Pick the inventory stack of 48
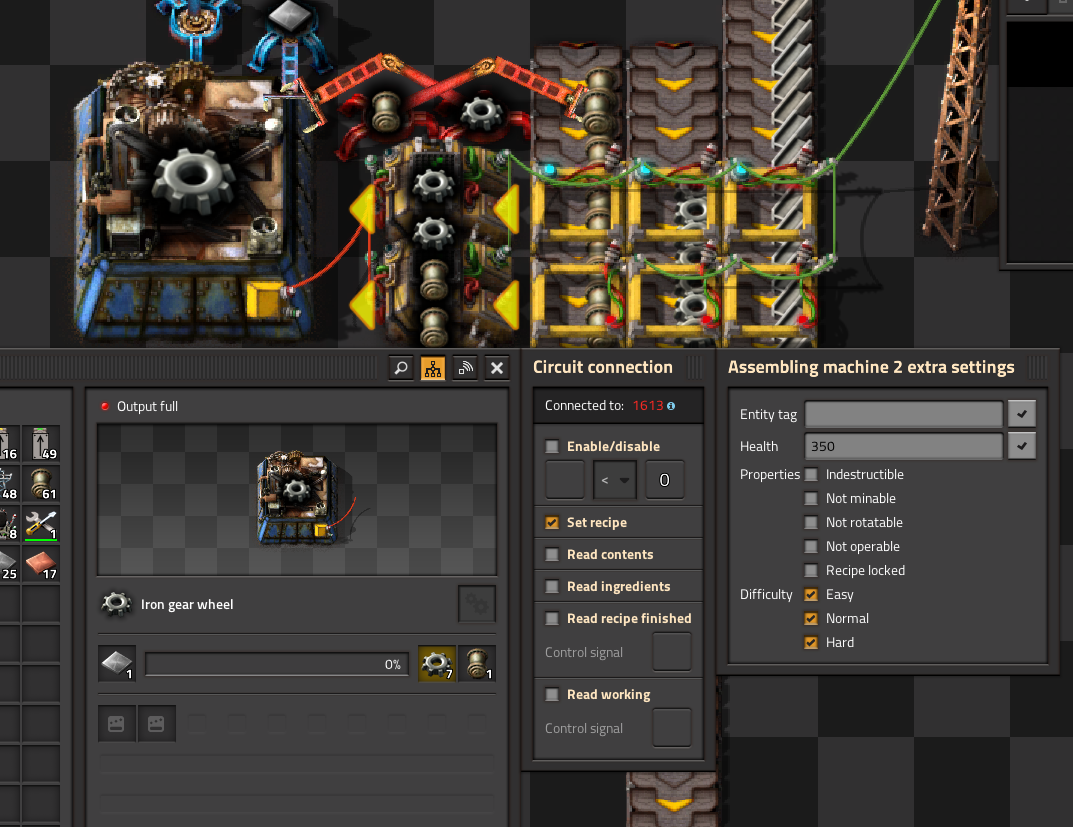Screen dimensions: 1073x827 point(9,484)
